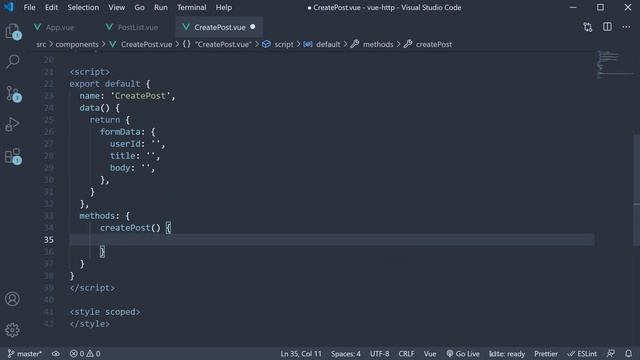Click the closing script tag

click(x=92, y=288)
